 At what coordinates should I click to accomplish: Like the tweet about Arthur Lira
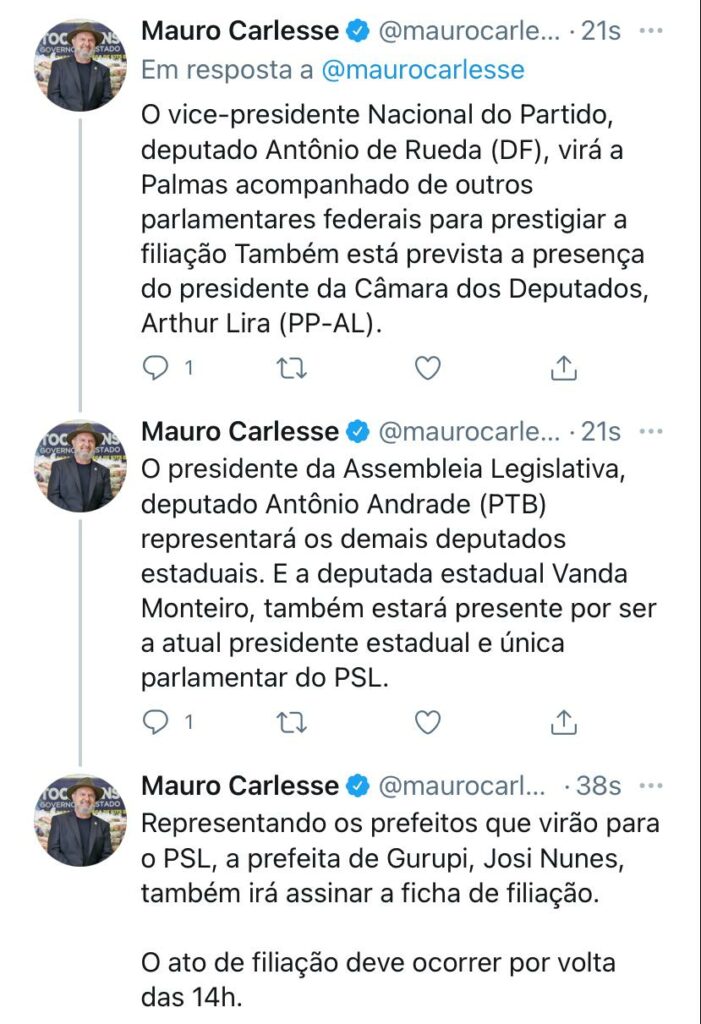click(428, 368)
